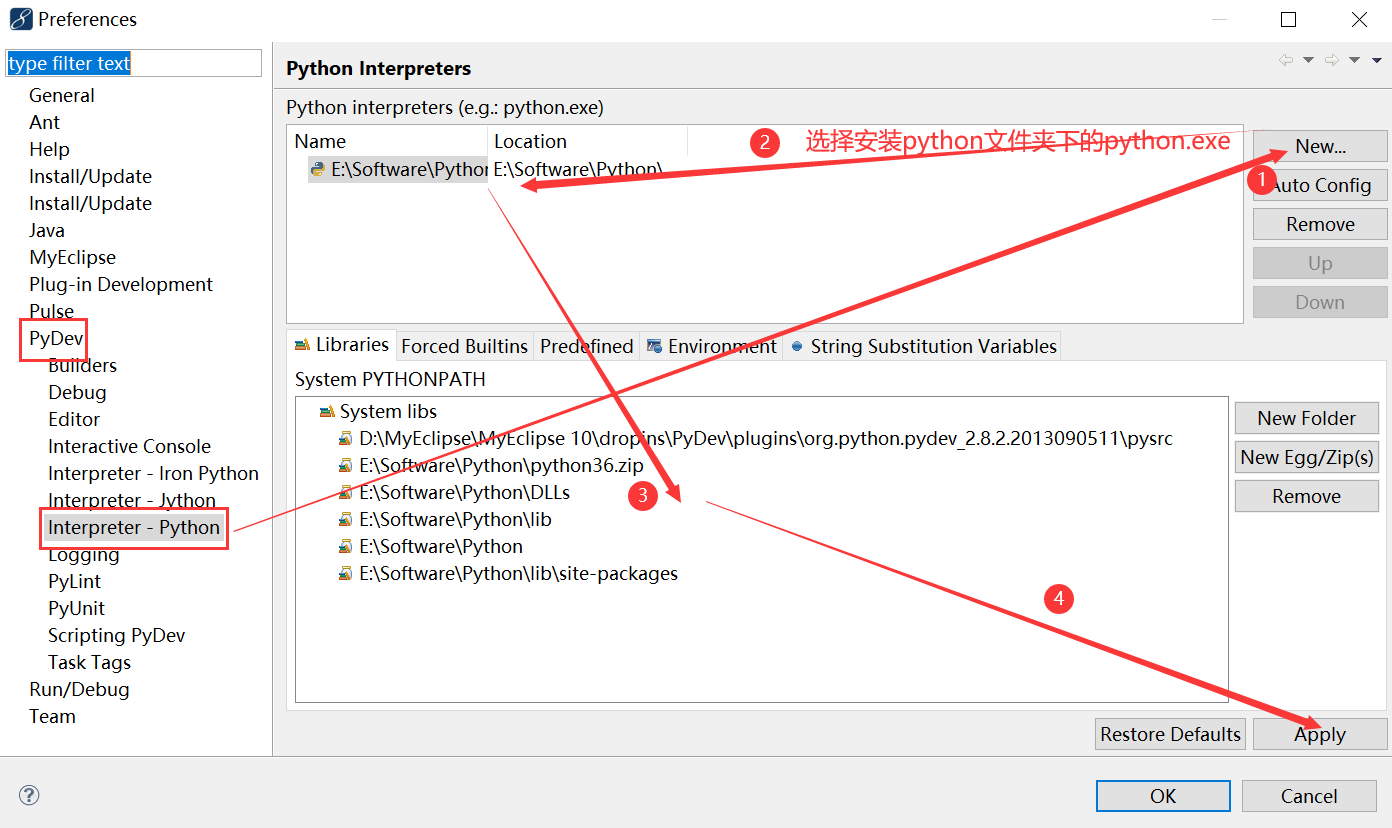Select MyEclipse preferences category
The height and width of the screenshot is (828, 1392).
click(72, 257)
